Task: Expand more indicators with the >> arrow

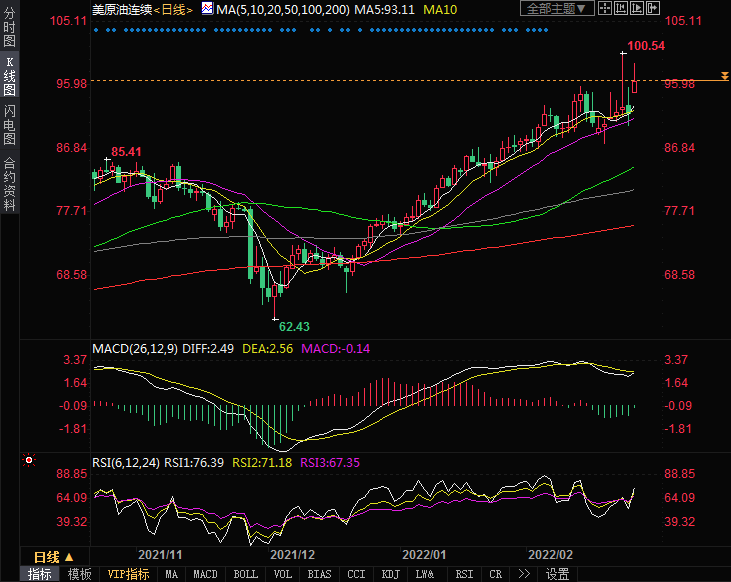Action: tap(522, 574)
